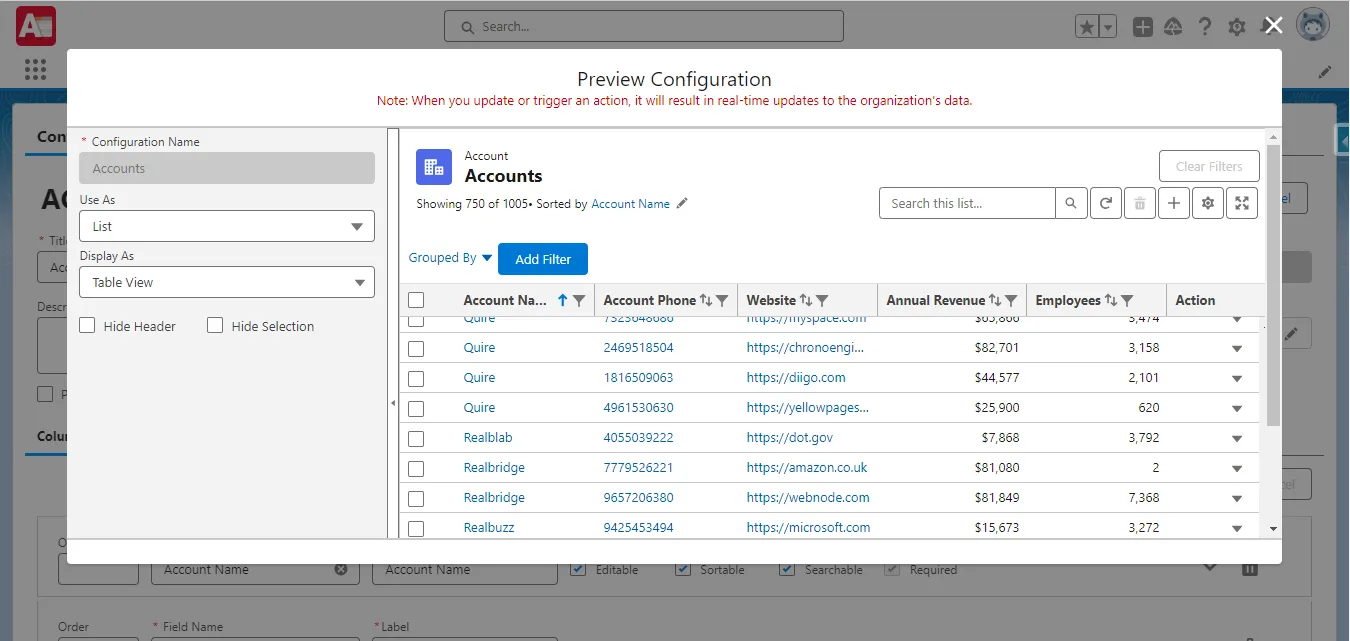The width and height of the screenshot is (1350, 641).
Task: Open the notifications bell
Action: (1268, 27)
